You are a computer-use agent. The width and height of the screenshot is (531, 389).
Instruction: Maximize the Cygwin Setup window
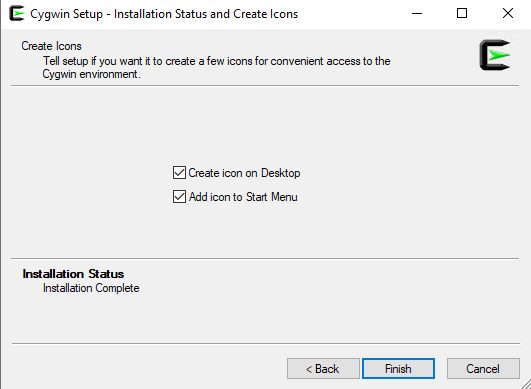[x=462, y=14]
